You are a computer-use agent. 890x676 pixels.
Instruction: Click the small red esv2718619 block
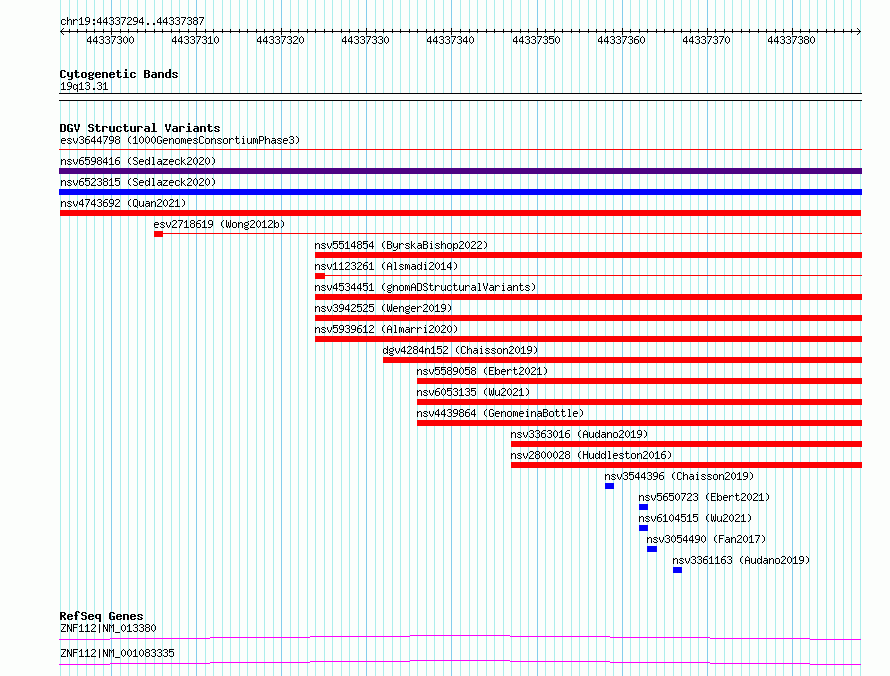[158, 234]
